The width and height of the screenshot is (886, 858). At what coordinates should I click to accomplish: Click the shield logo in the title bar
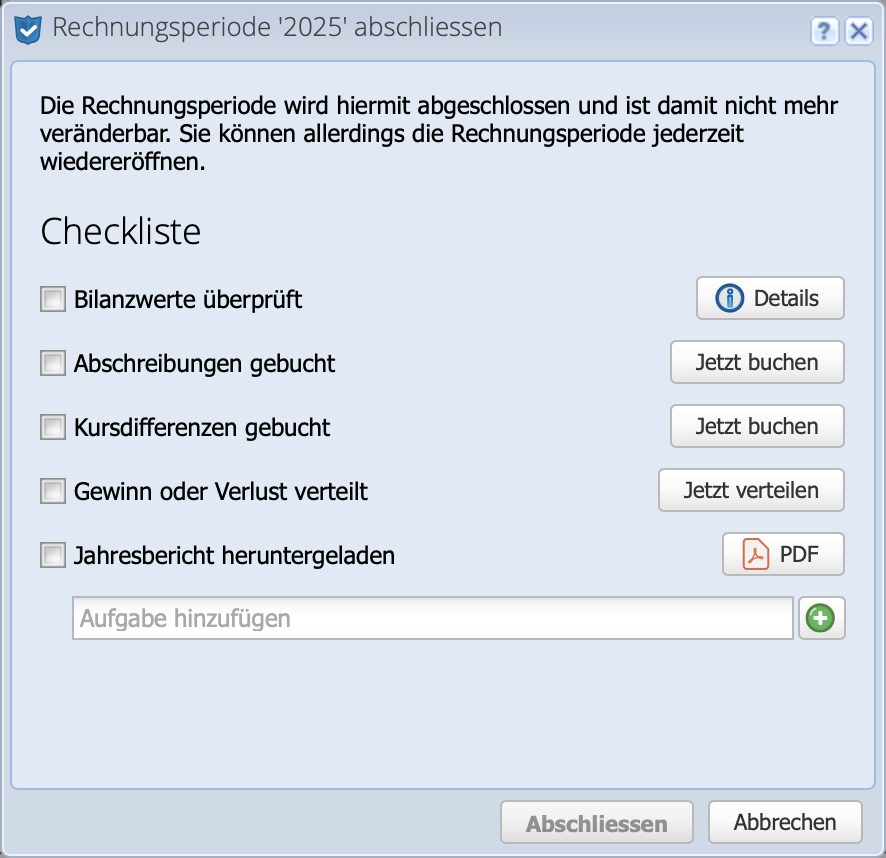tap(27, 28)
